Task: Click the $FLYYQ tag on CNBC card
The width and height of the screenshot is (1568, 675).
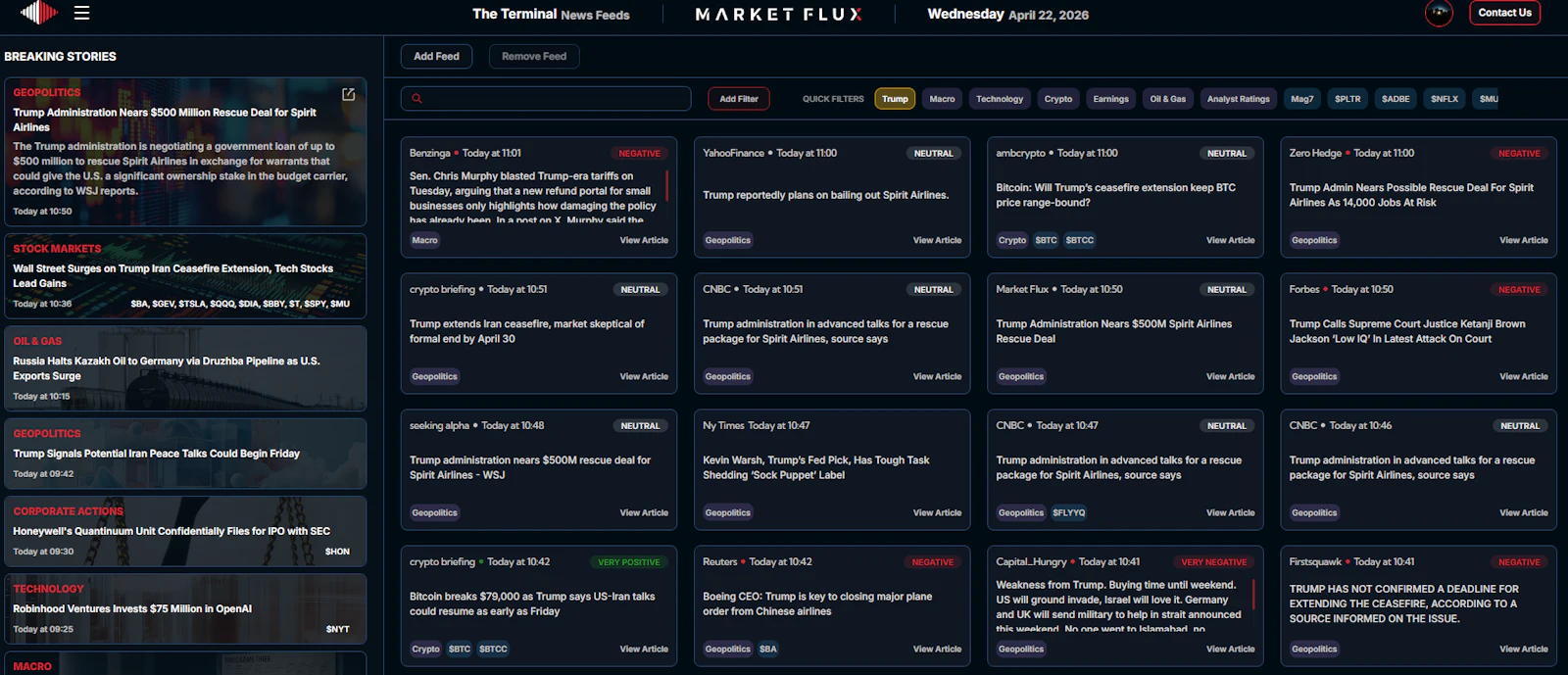Action: [x=1068, y=512]
